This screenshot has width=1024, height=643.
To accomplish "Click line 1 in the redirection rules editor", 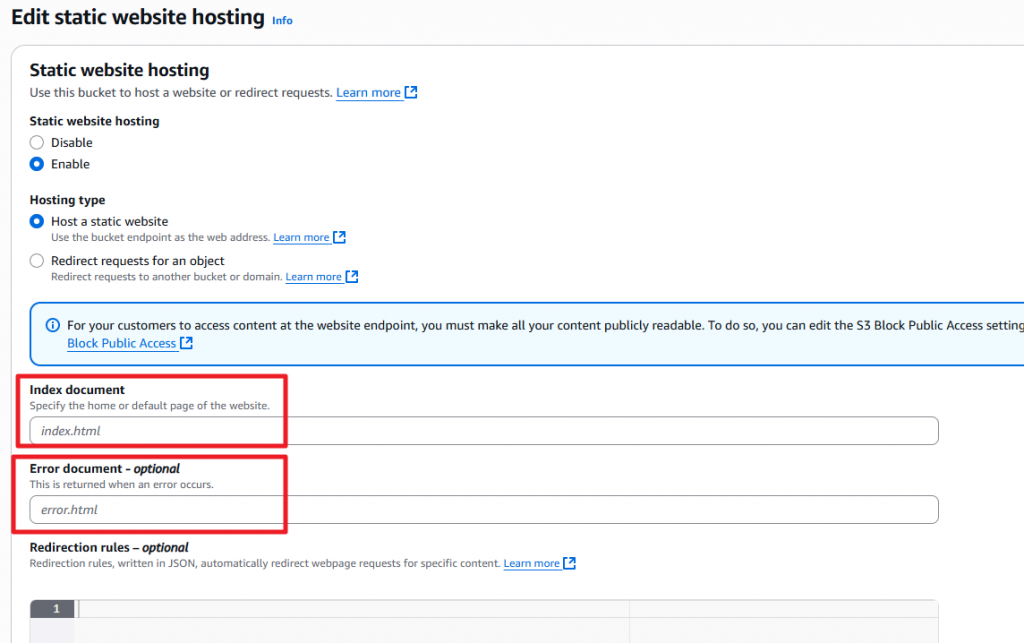I will tap(56, 609).
